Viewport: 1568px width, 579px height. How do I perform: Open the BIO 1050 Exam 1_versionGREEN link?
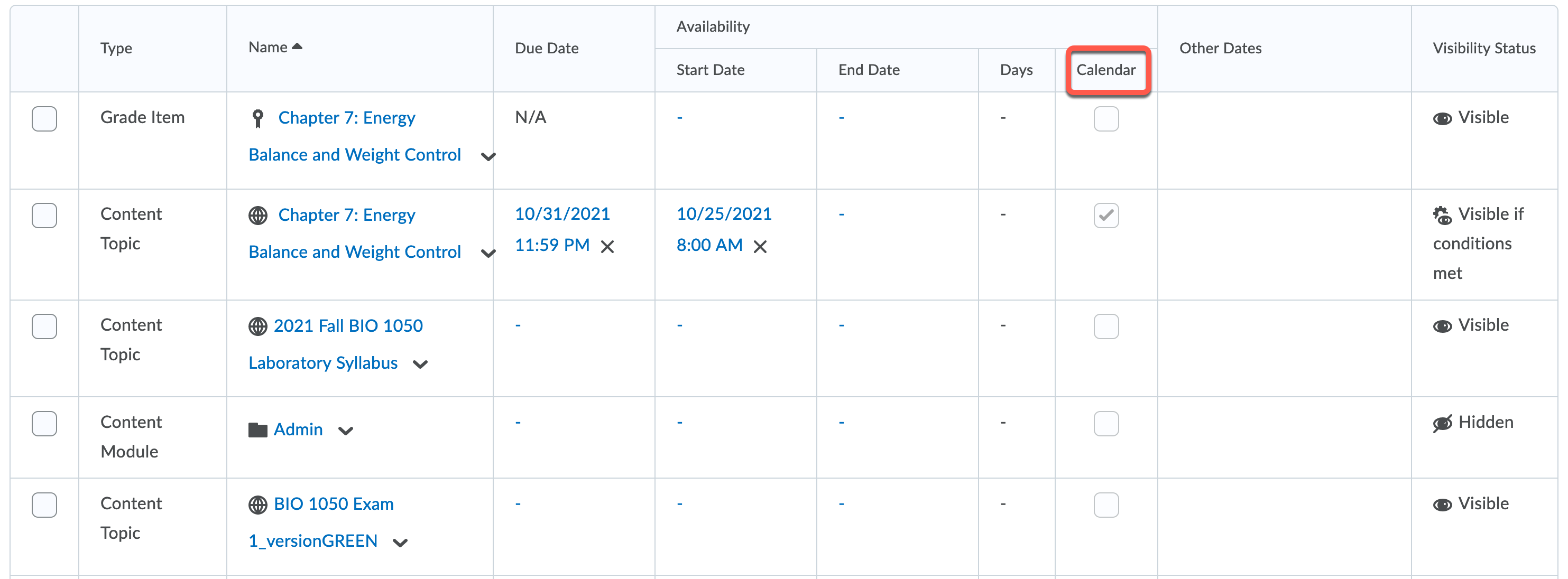coord(333,504)
